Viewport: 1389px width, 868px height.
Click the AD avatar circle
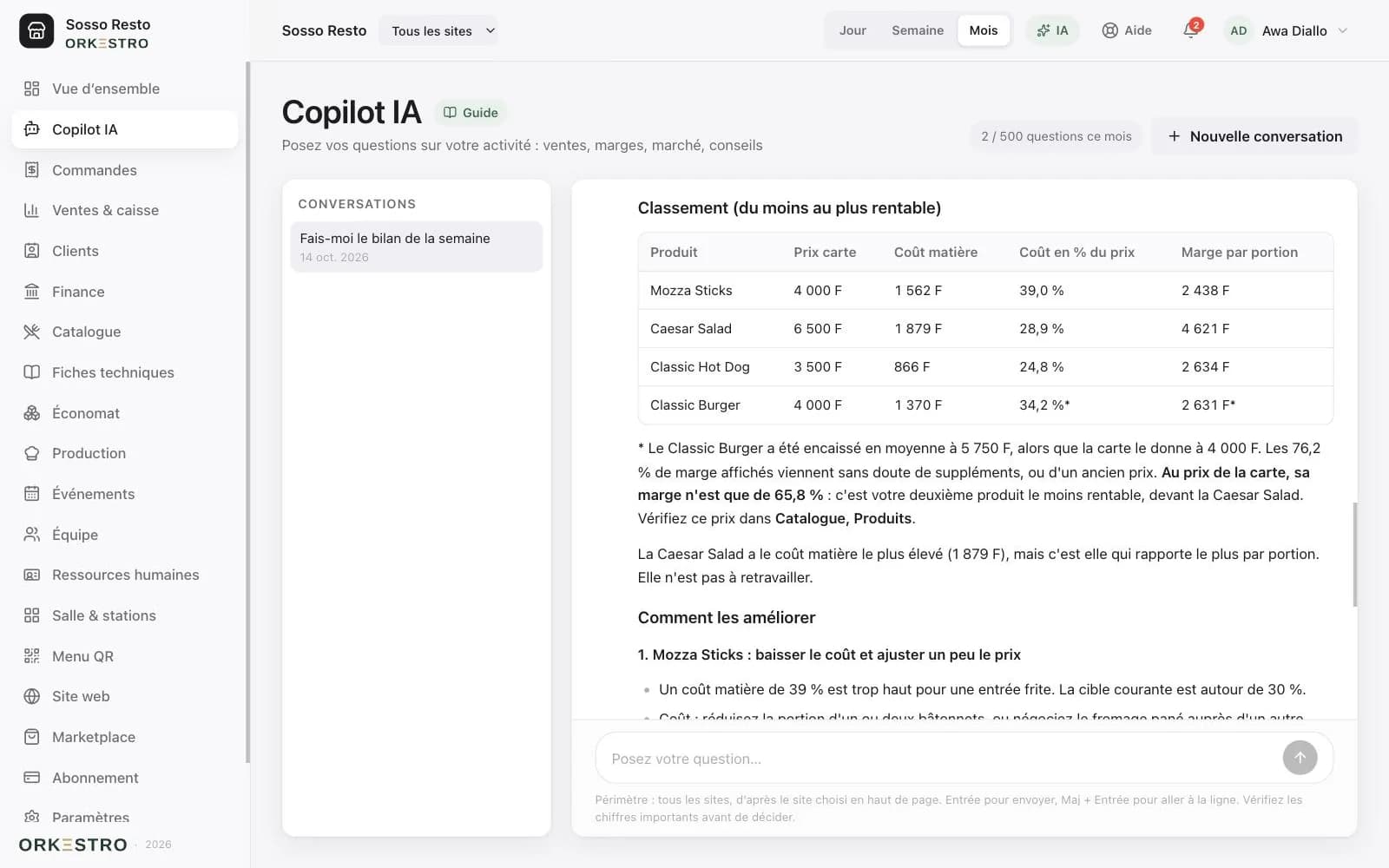[1238, 30]
